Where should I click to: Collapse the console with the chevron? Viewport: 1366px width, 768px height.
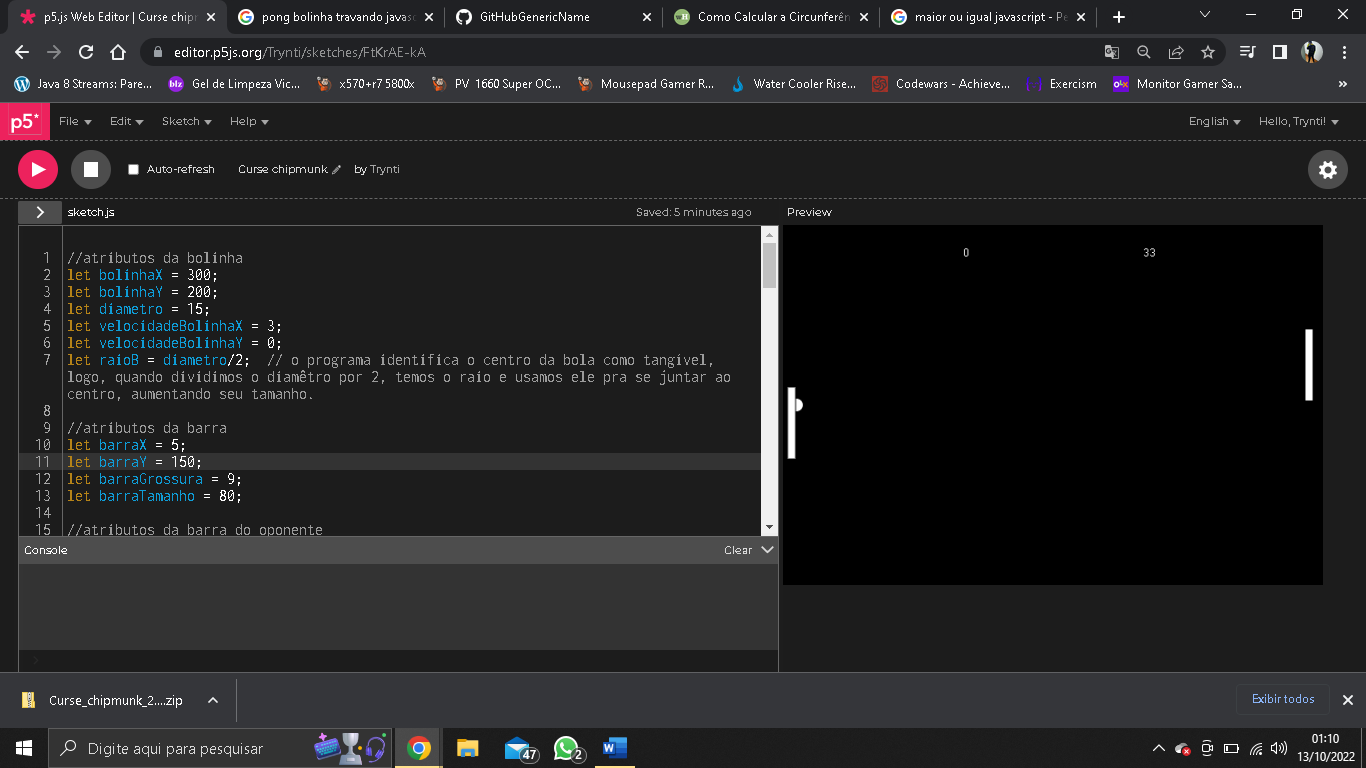pyautogui.click(x=767, y=550)
